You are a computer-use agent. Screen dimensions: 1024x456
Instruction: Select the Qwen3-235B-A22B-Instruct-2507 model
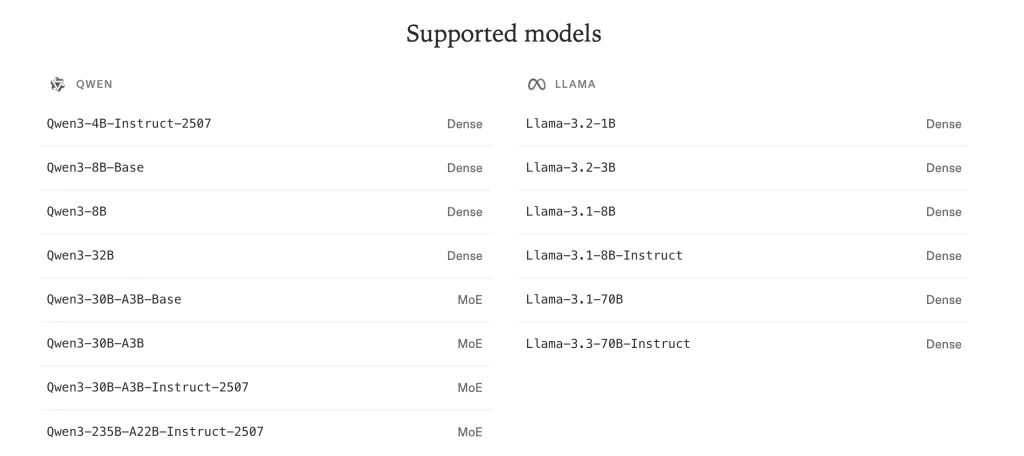(155, 432)
